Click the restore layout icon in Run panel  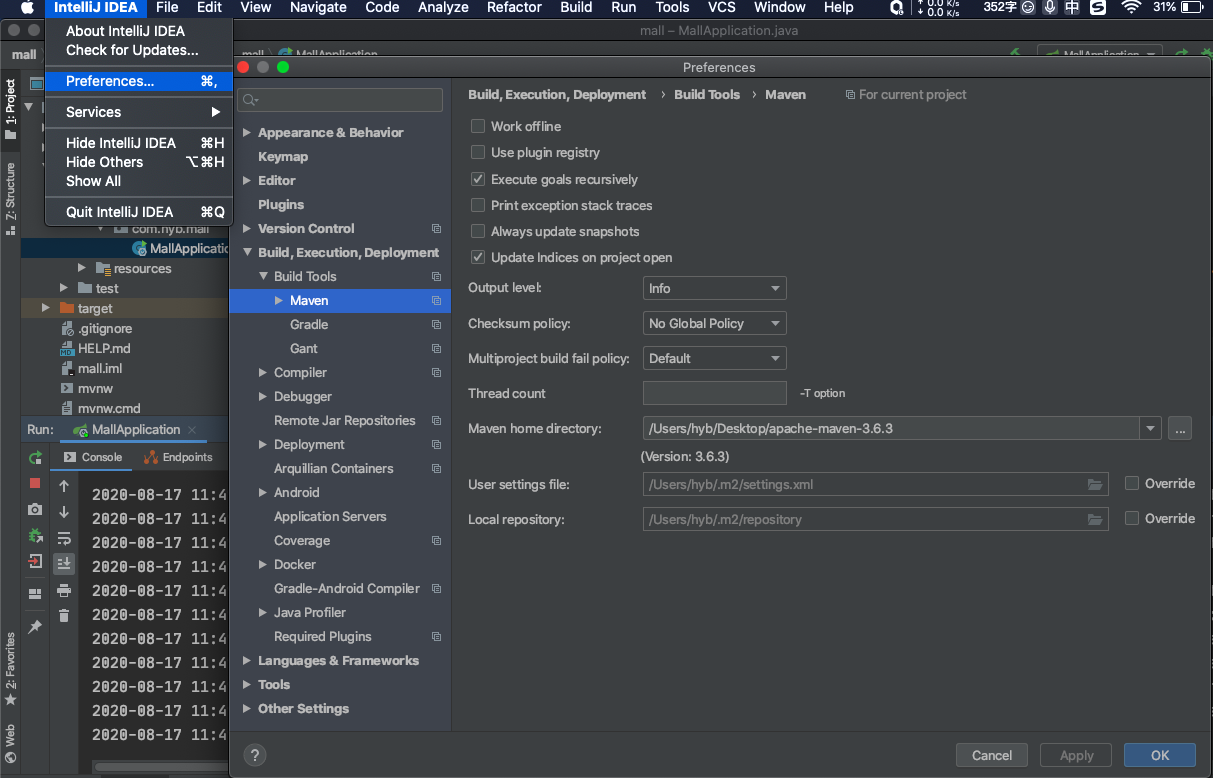click(x=35, y=593)
